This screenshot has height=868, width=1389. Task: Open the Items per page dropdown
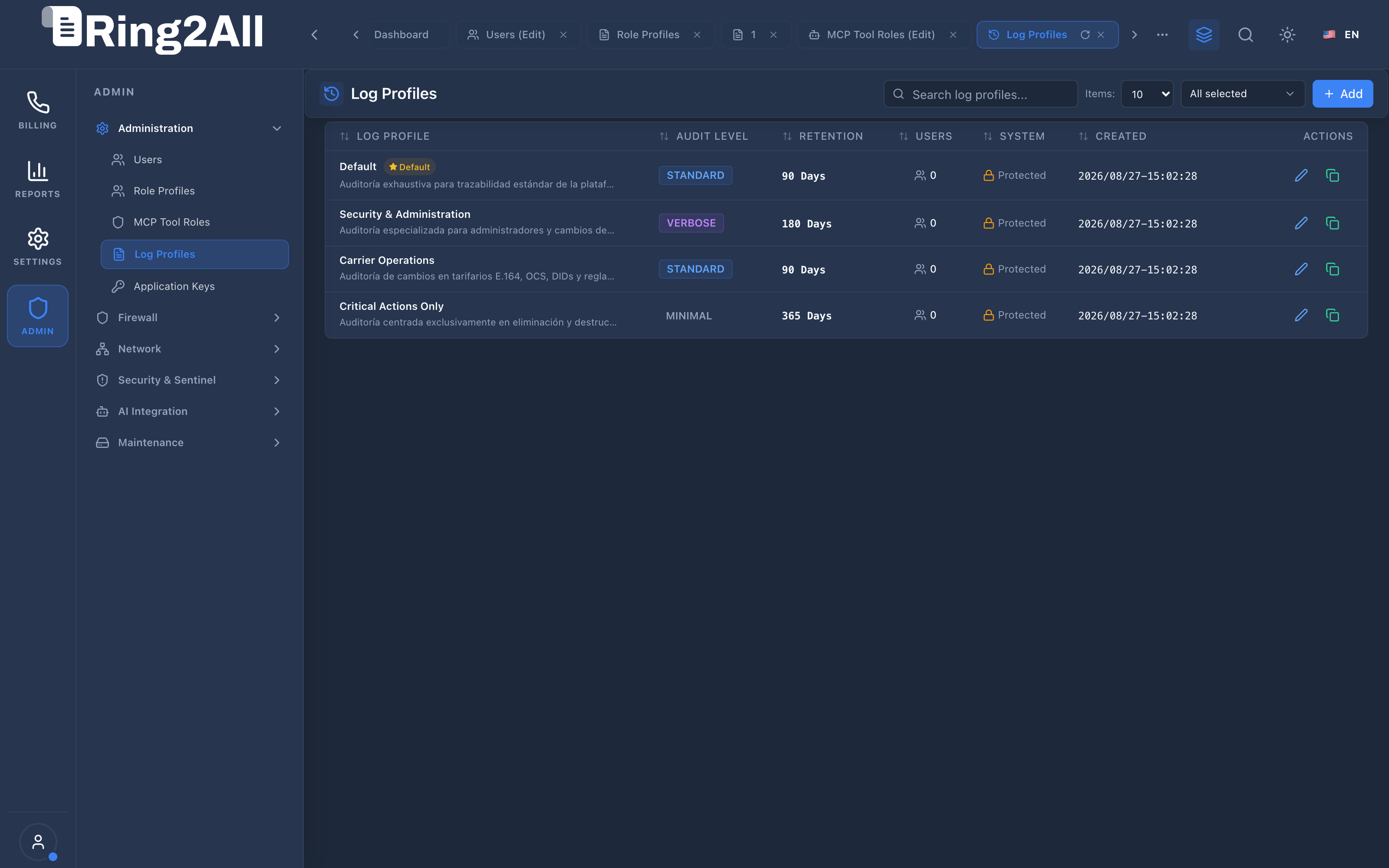point(1147,94)
